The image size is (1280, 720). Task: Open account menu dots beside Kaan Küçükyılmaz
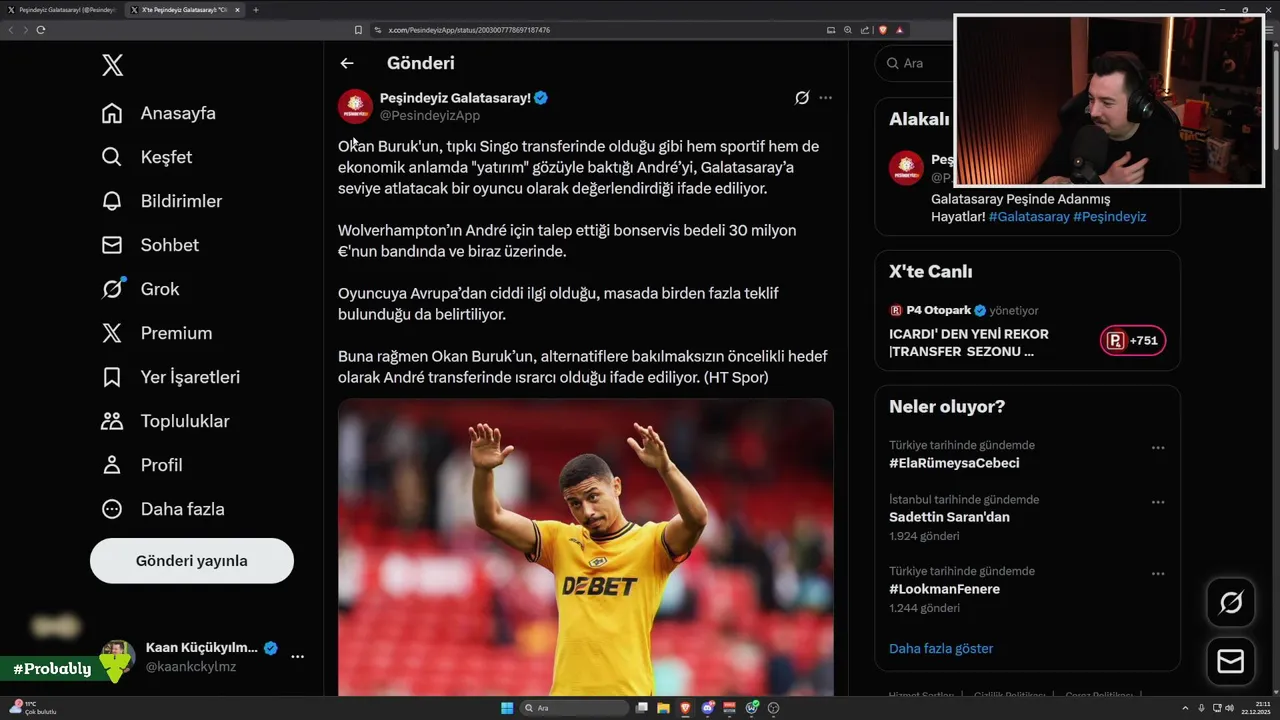point(297,657)
